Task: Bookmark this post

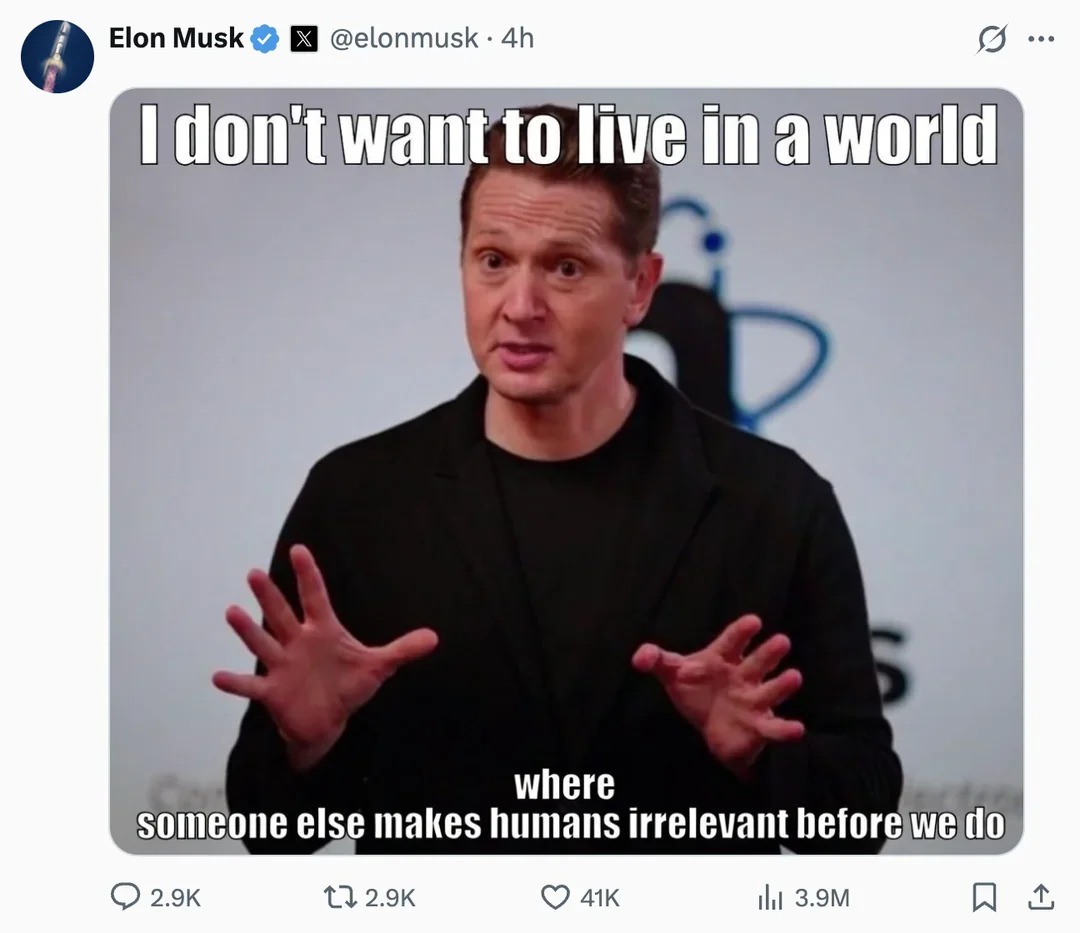Action: click(x=984, y=897)
